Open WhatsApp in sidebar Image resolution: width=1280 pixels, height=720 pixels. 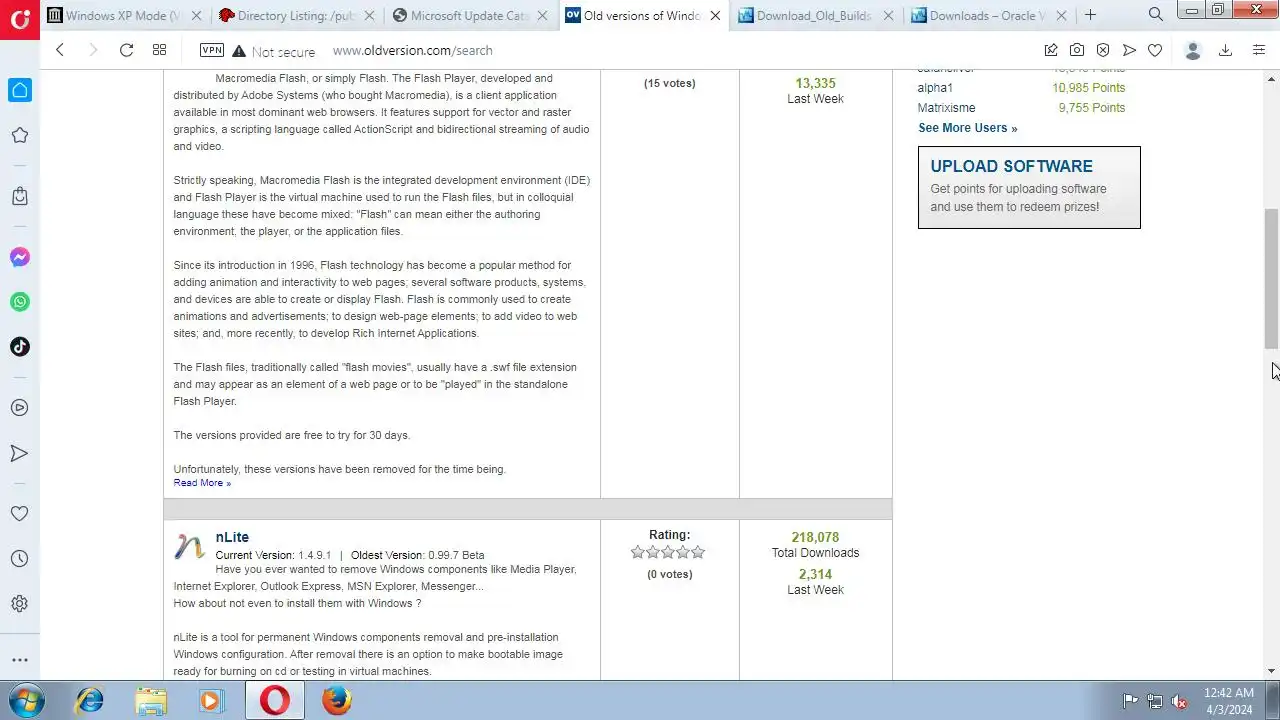pos(19,302)
